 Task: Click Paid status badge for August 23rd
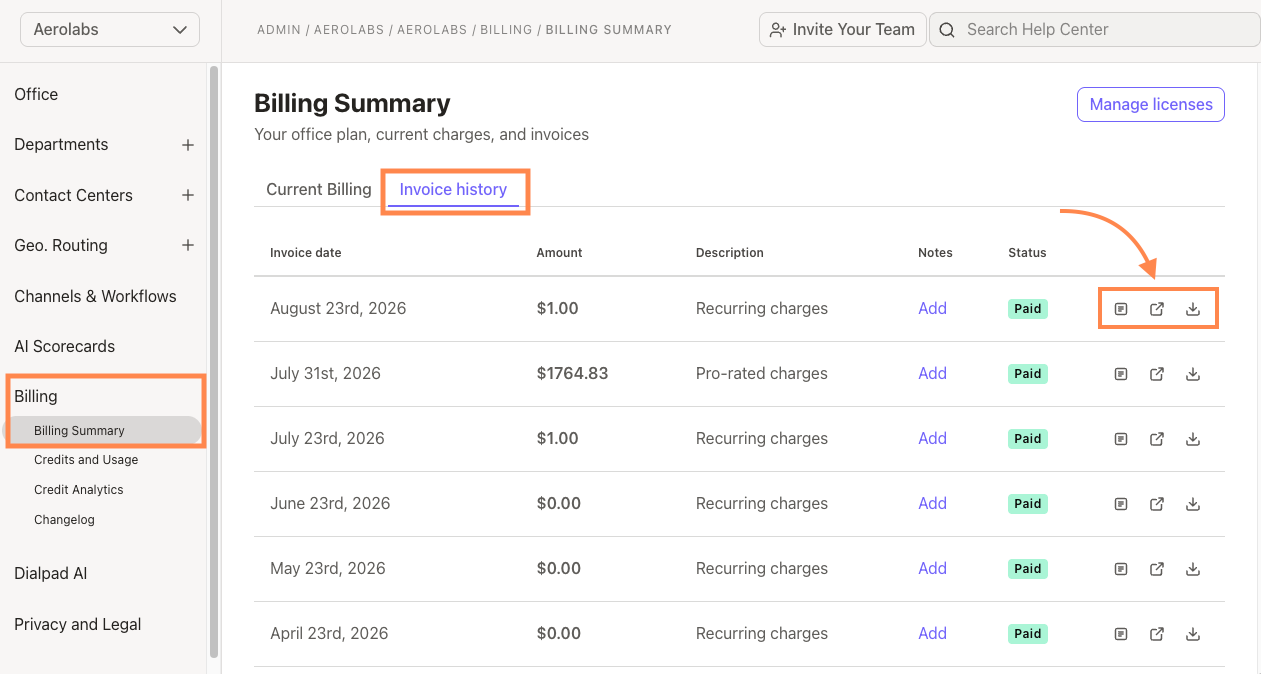[1028, 309]
